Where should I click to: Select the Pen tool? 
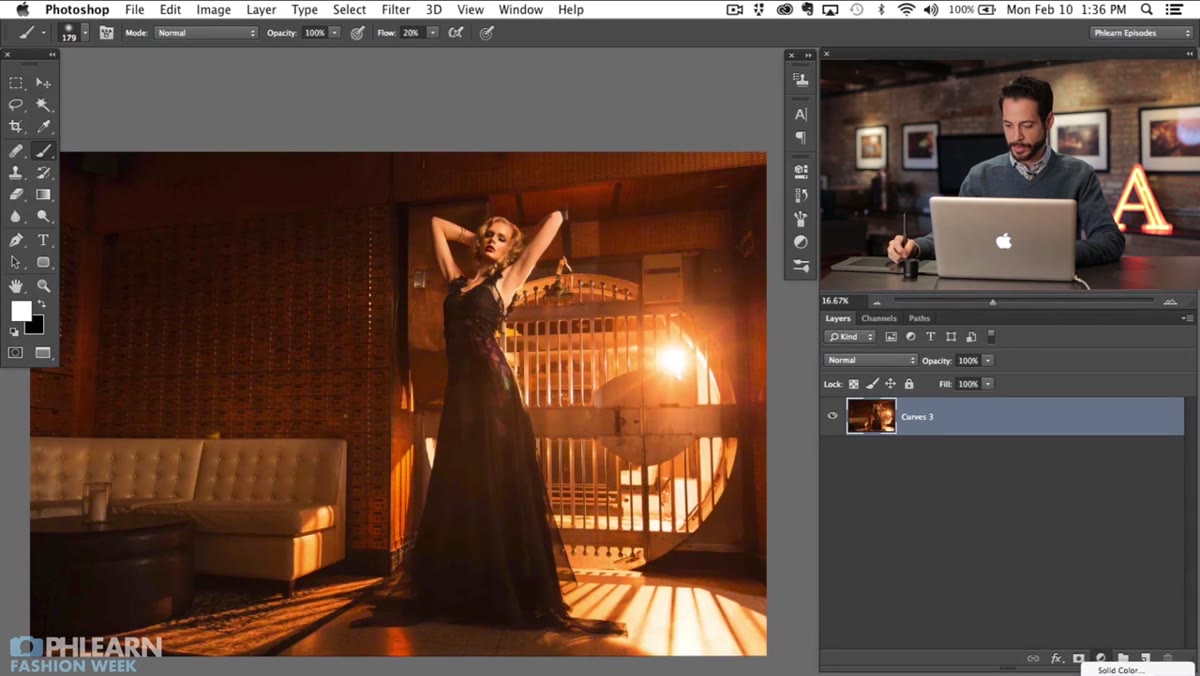pos(16,240)
